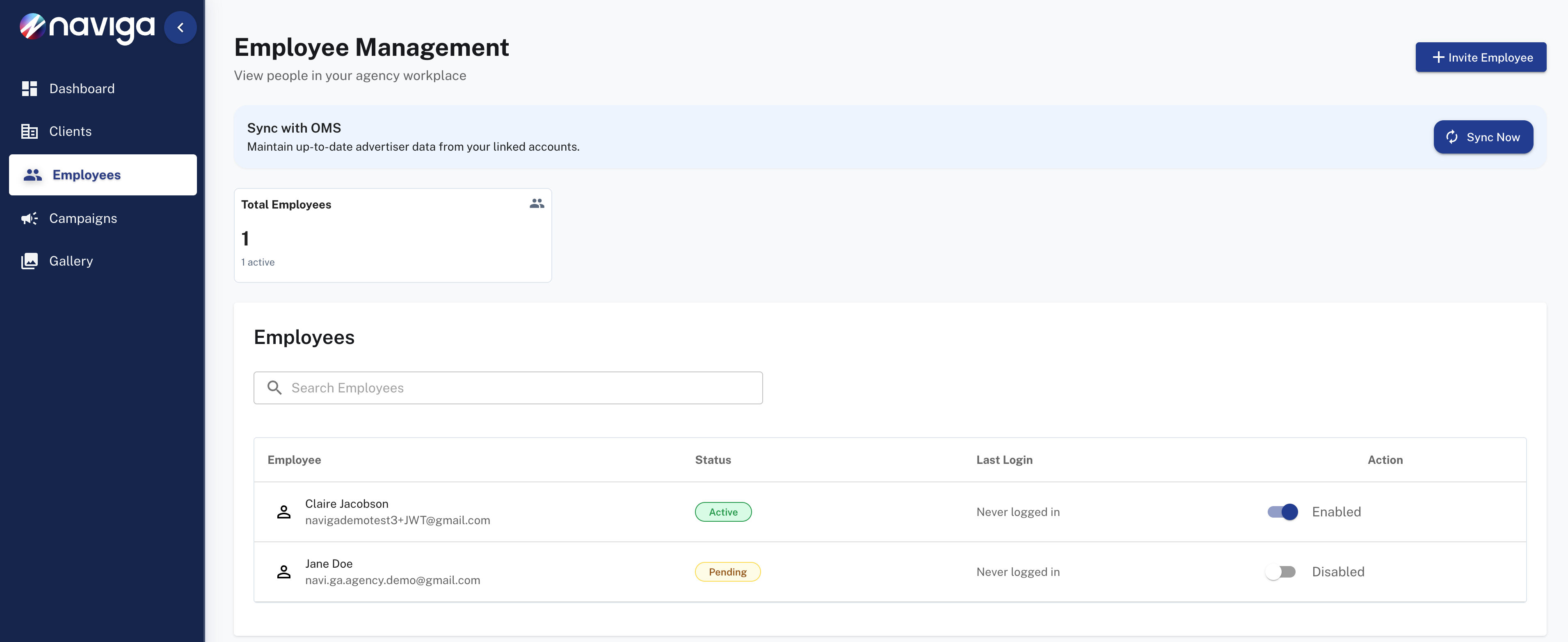Click the Dashboard grid icon

[29, 88]
